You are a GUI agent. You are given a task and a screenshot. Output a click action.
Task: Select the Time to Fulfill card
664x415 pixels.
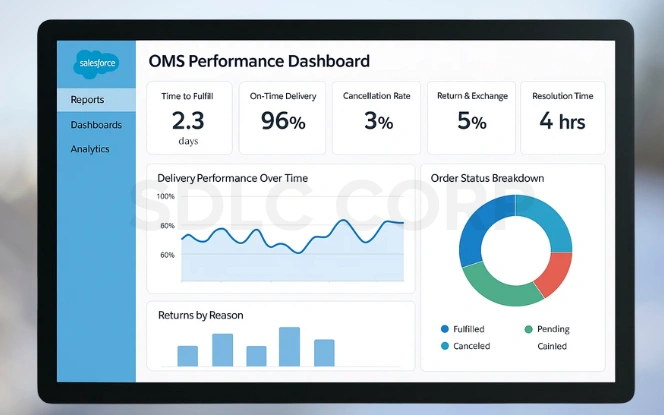coord(189,118)
